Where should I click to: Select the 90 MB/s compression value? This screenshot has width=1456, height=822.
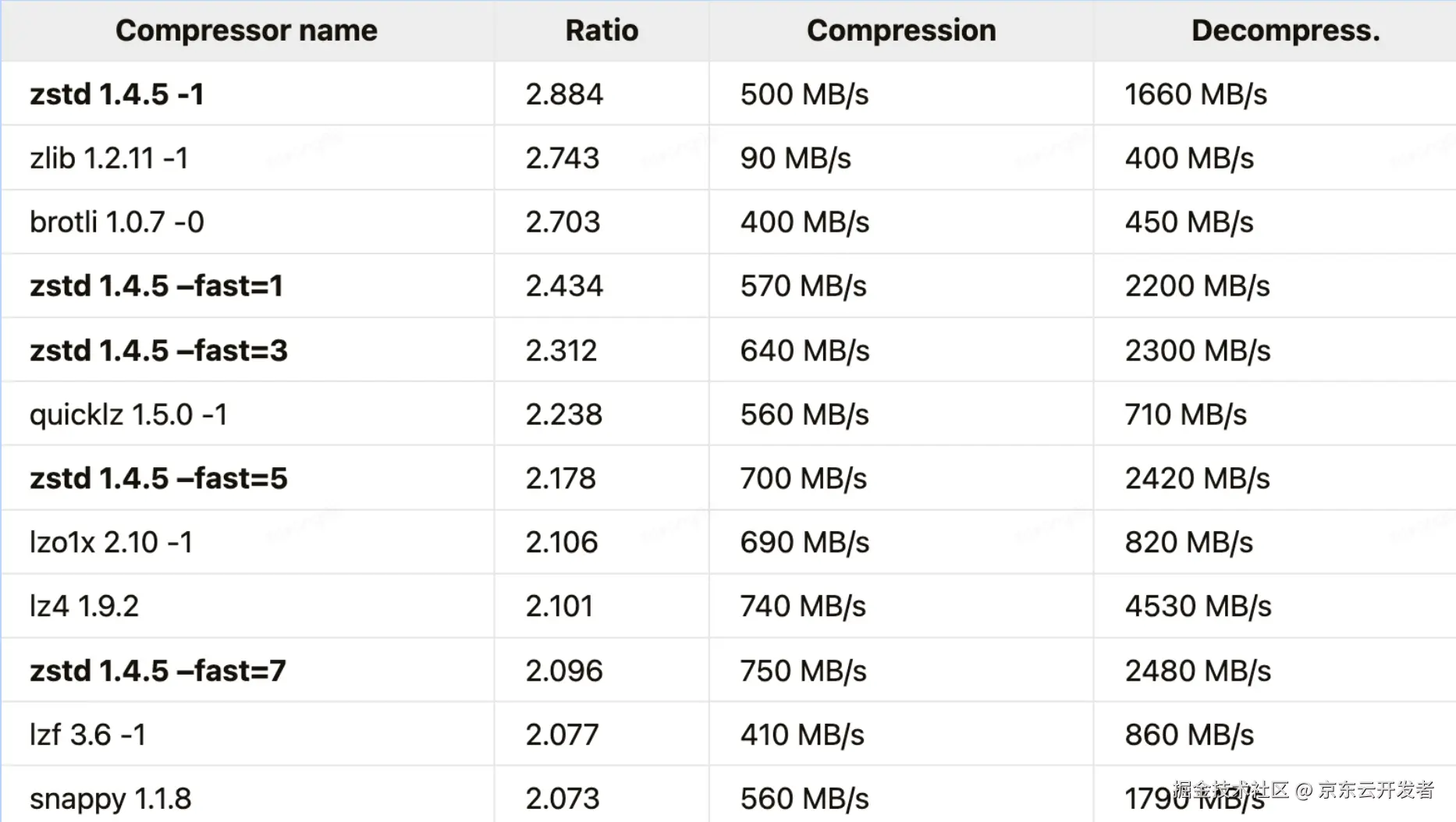click(x=795, y=158)
